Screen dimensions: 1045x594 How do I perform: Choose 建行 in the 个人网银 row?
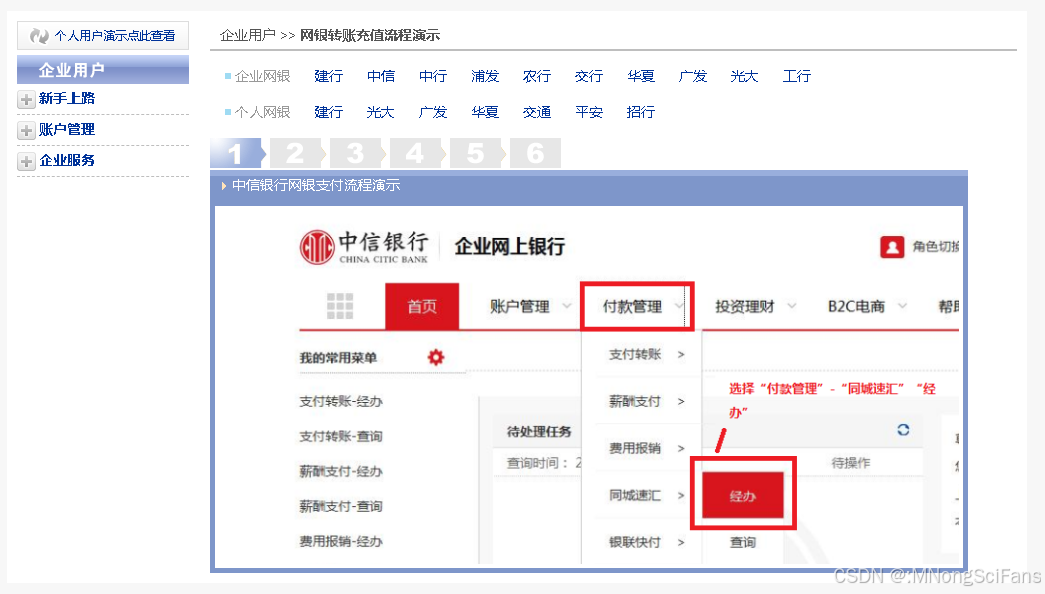(329, 112)
